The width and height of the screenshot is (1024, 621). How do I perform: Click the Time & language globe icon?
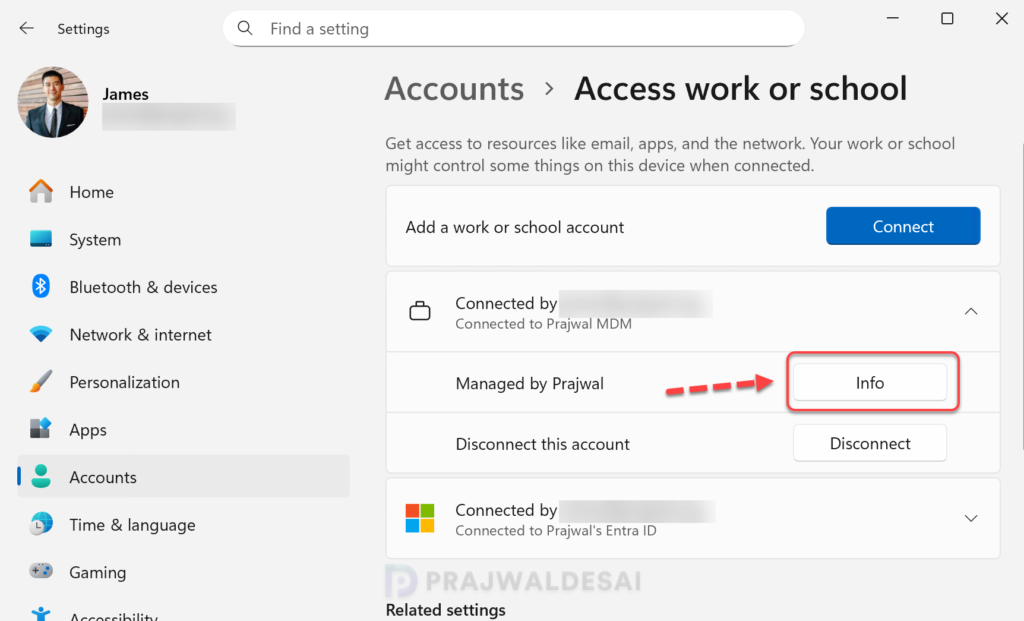click(x=40, y=524)
